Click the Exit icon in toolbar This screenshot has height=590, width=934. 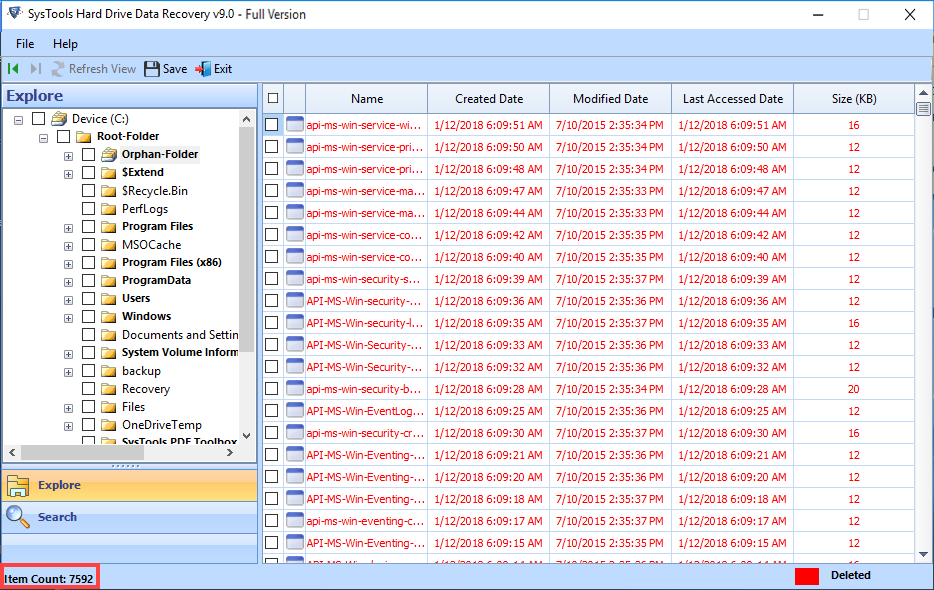point(203,69)
